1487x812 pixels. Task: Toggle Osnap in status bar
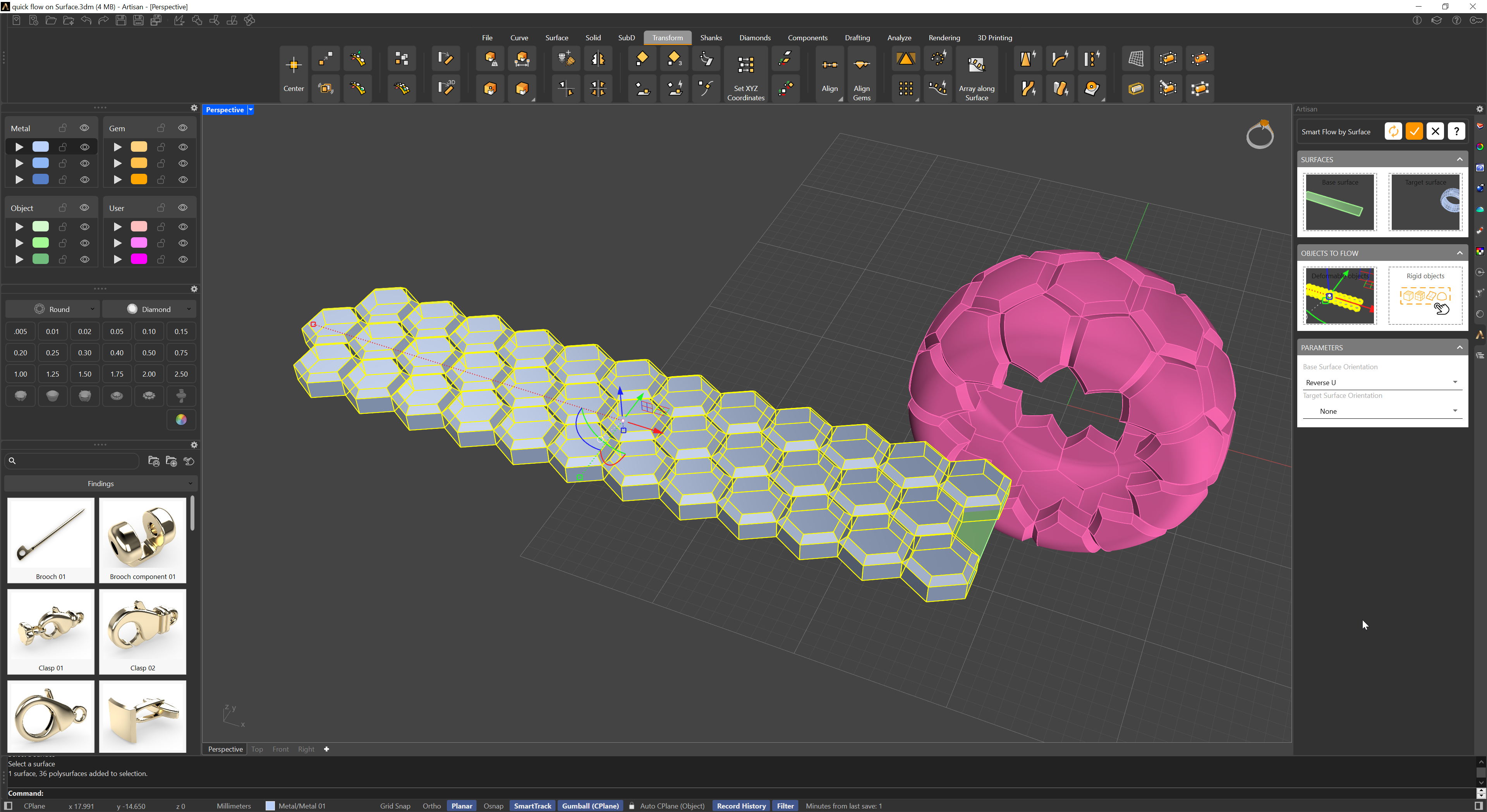493,806
